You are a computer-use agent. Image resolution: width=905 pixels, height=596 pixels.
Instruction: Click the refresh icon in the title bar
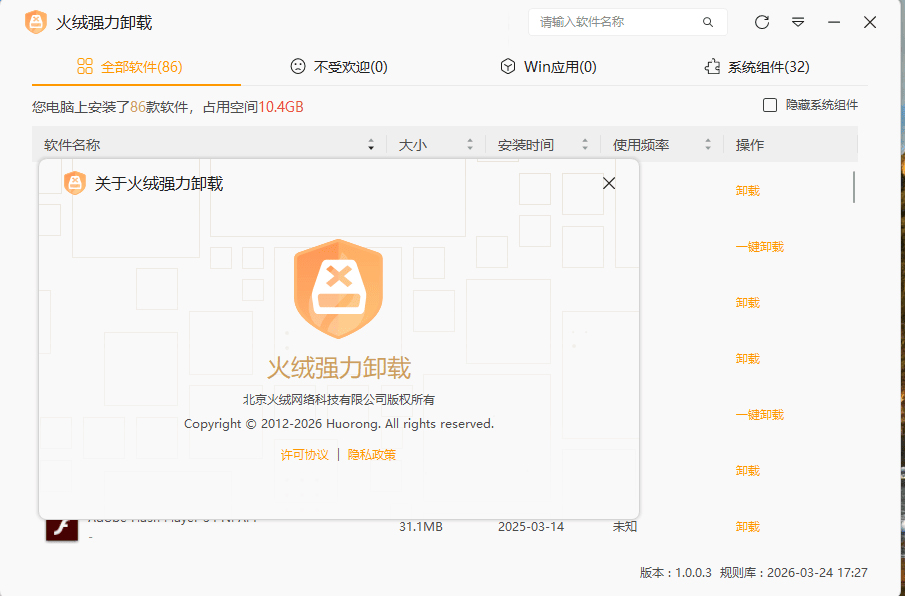pos(762,22)
